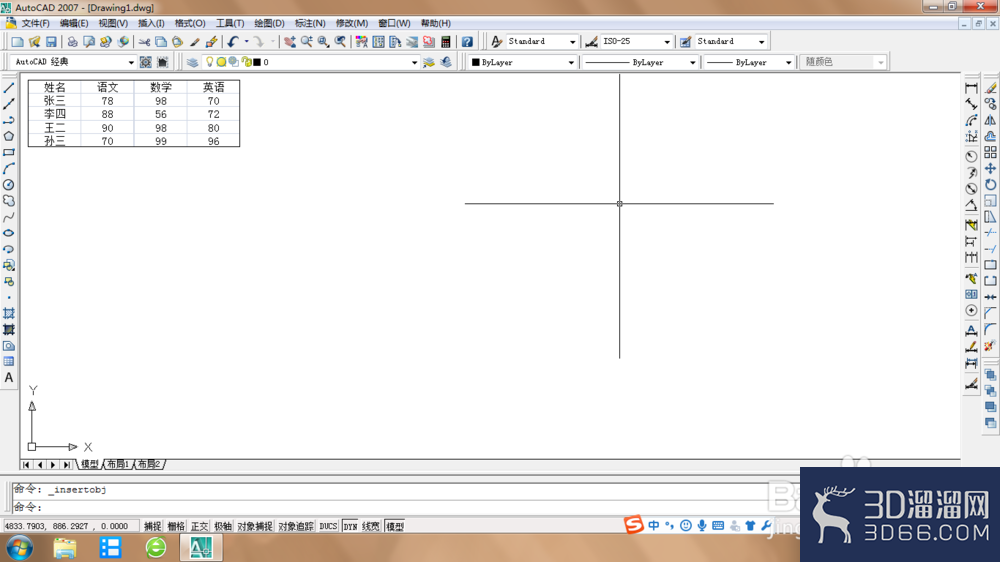Open the 编辑(E) menu

coord(74,23)
